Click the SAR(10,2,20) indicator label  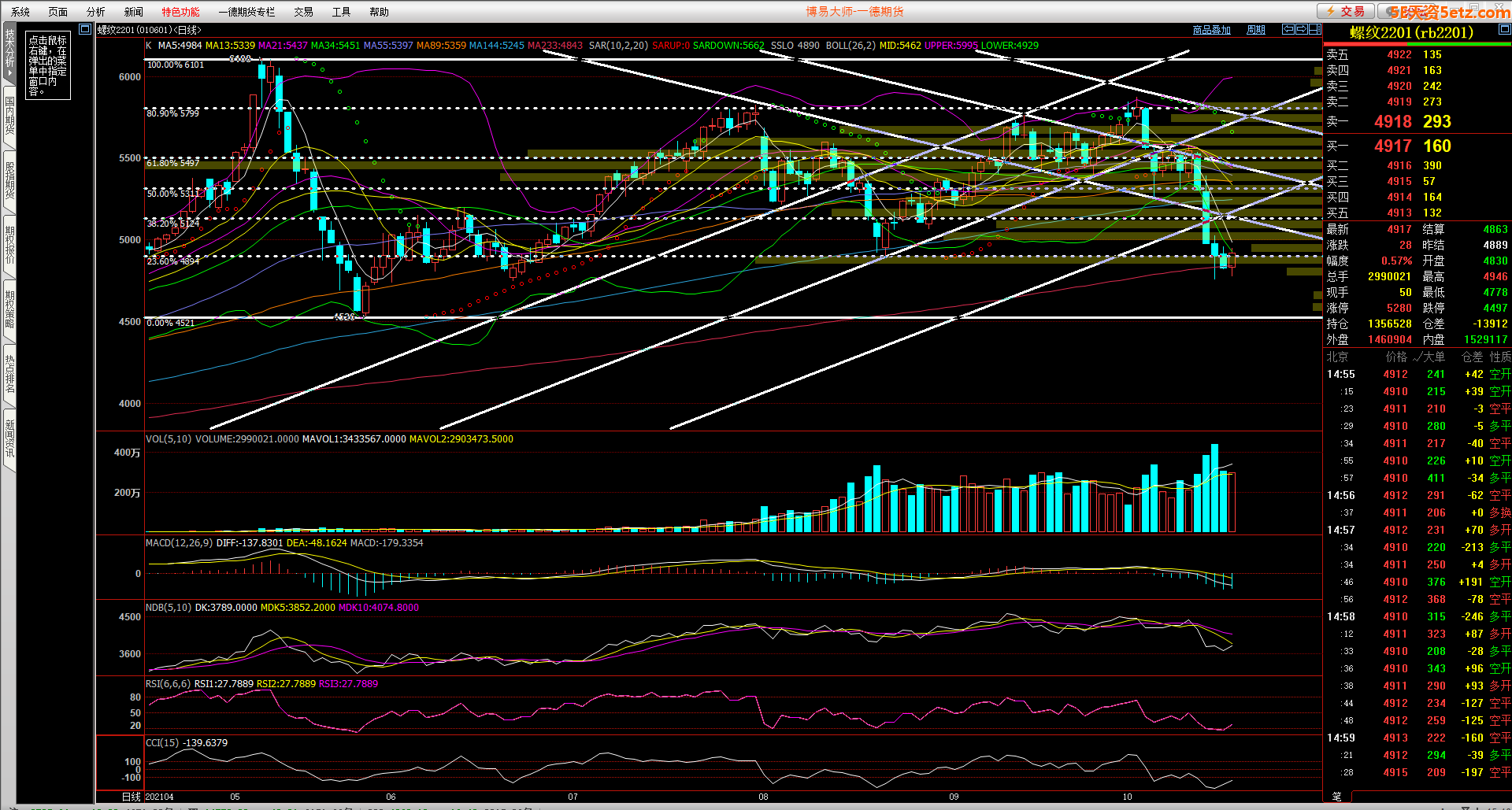618,45
